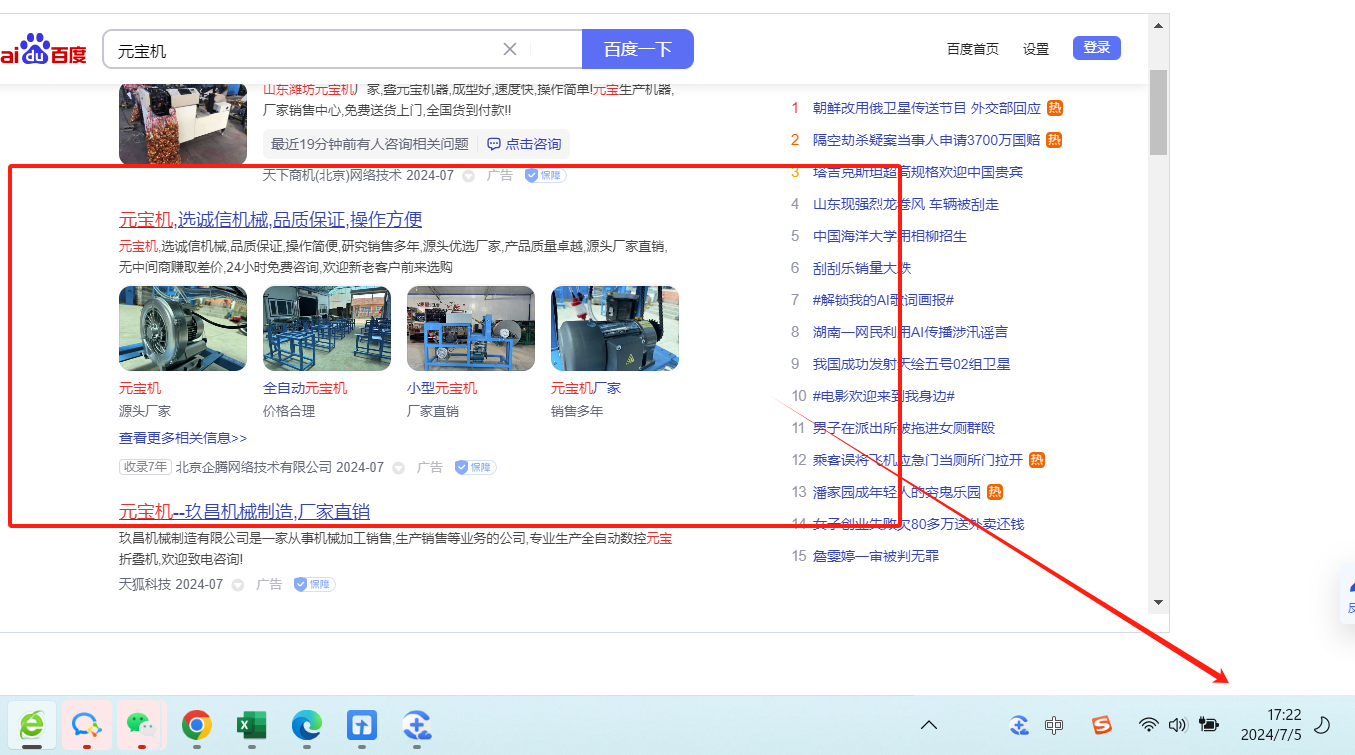Open the blue cloud-plus app in taskbar
Image resolution: width=1355 pixels, height=755 pixels.
[416, 725]
